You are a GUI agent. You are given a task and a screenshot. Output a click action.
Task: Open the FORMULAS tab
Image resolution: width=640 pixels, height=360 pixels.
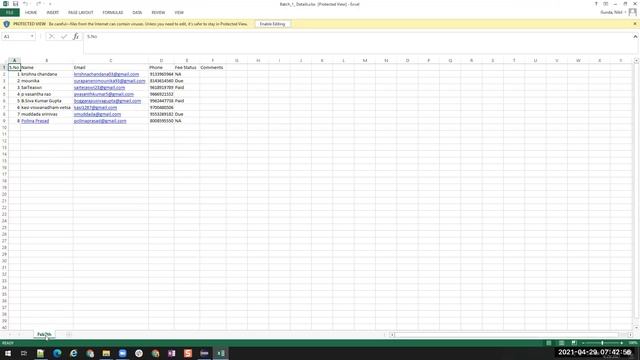(113, 13)
